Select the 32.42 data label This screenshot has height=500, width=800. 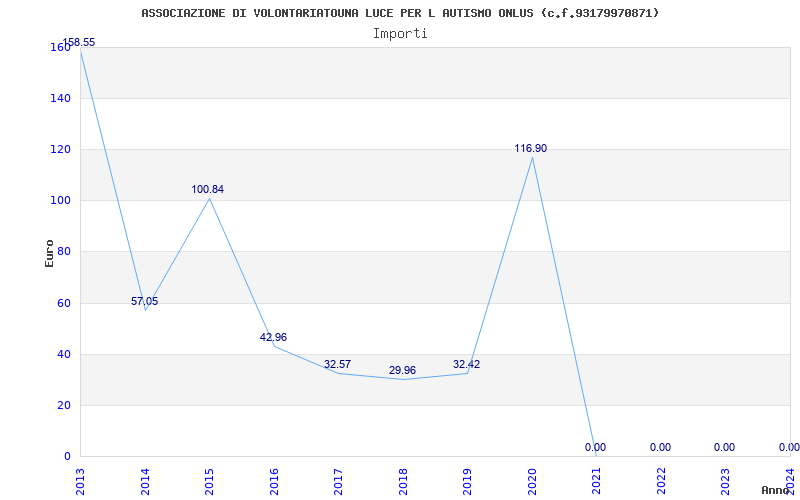click(x=466, y=364)
